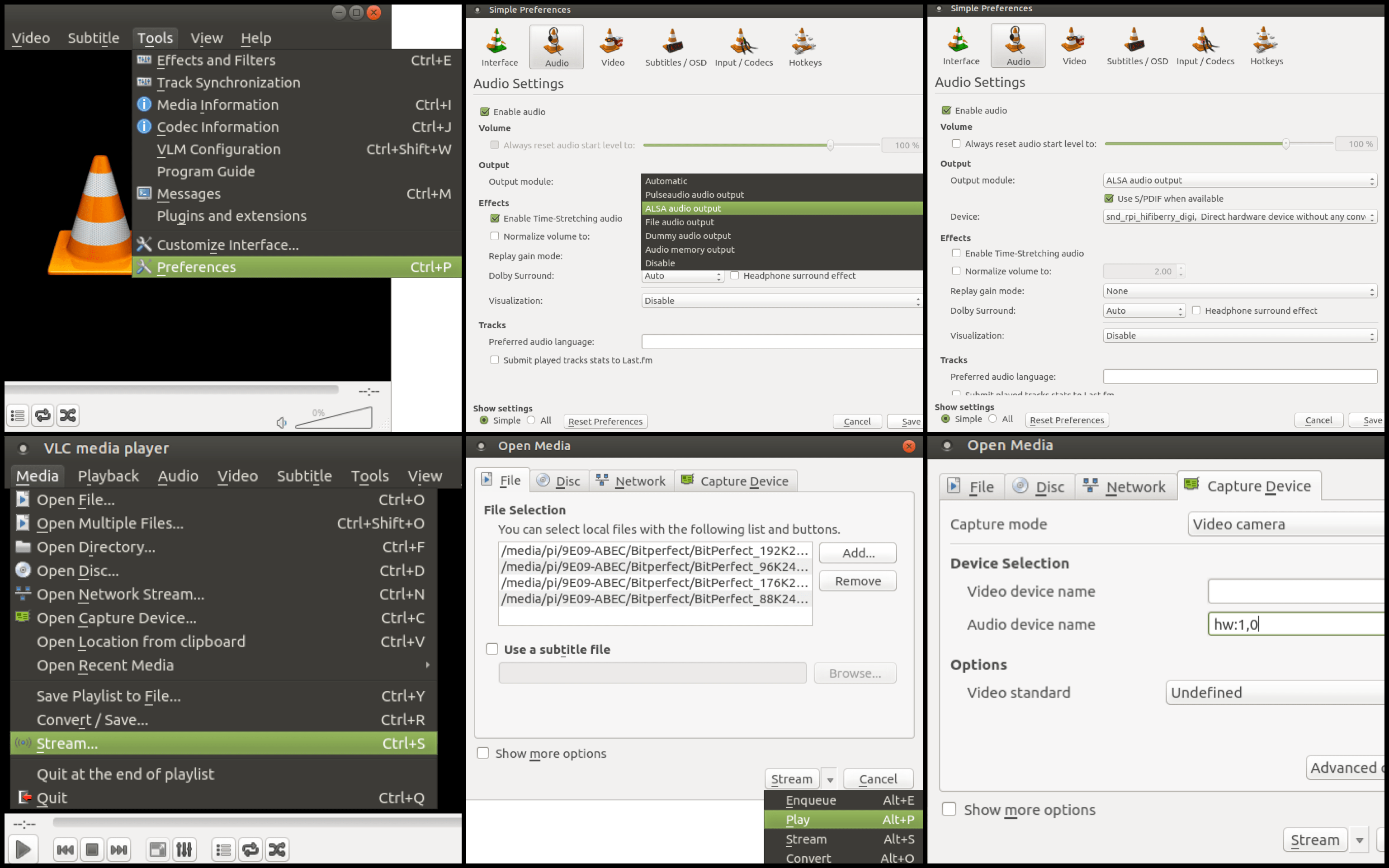Screen dimensions: 1389x868
Task: Open the Stream button's dropdown arrow
Action: point(830,778)
